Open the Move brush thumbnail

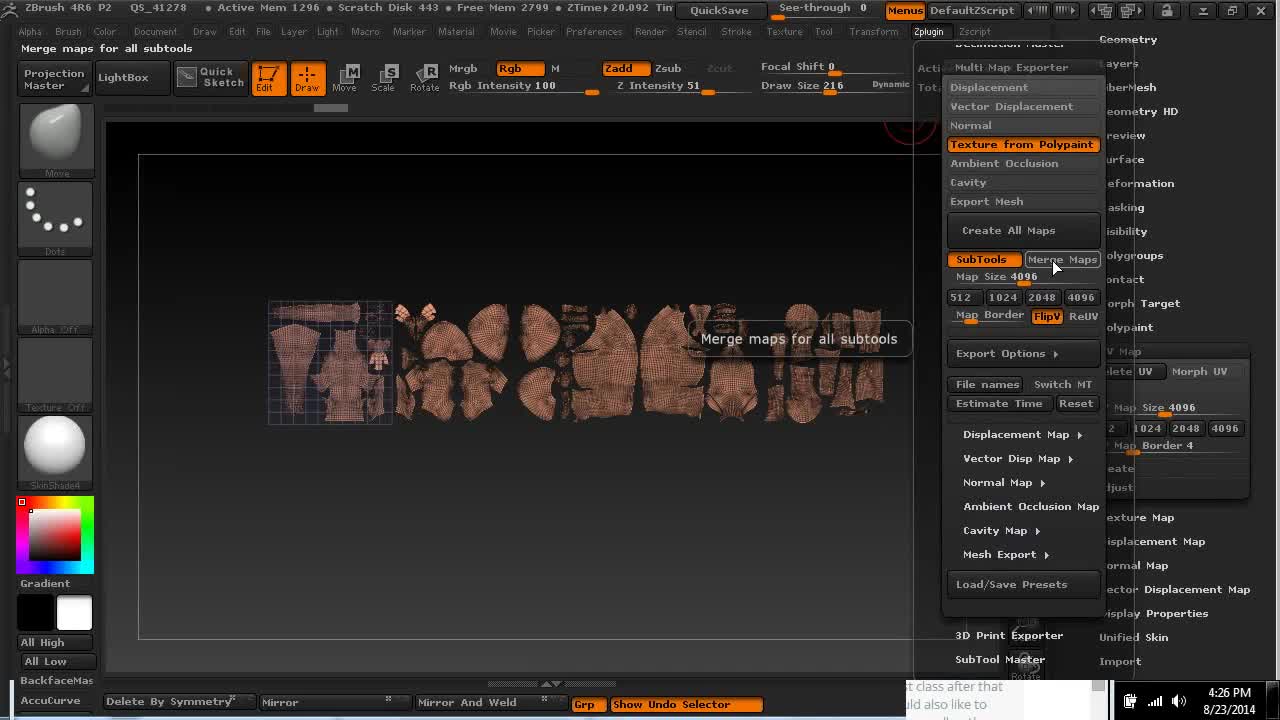pyautogui.click(x=56, y=138)
